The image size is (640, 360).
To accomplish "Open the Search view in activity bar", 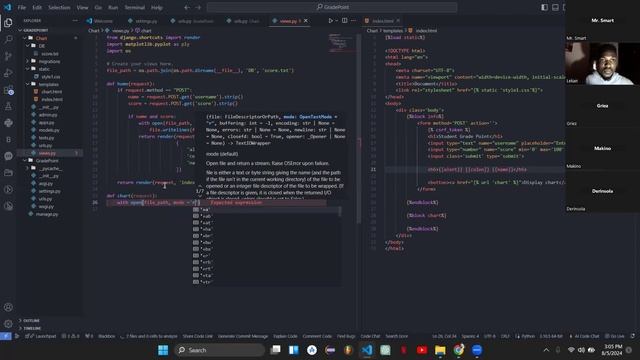I will 8,40.
